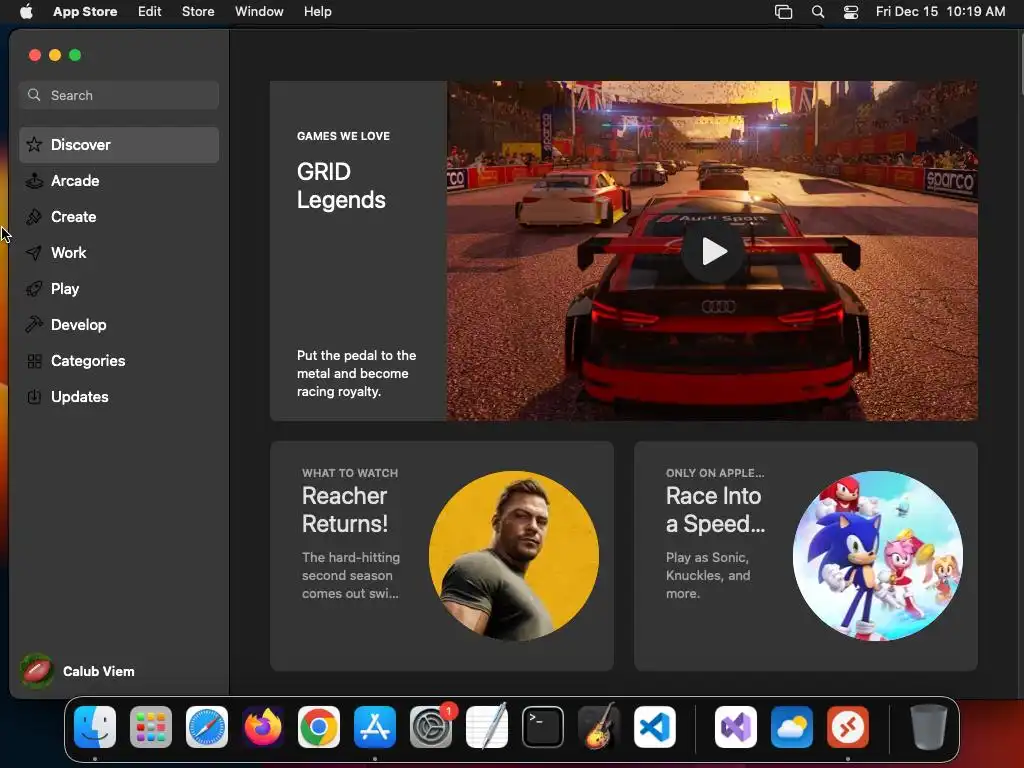Viewport: 1024px width, 768px height.
Task: Open Control Center in menu bar
Action: pyautogui.click(x=851, y=12)
